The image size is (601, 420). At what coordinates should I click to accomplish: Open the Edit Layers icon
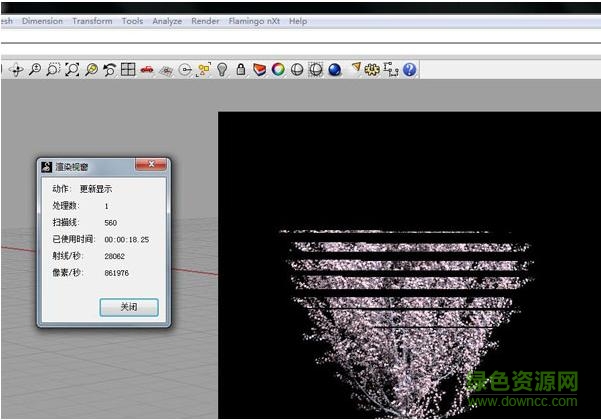coord(259,70)
